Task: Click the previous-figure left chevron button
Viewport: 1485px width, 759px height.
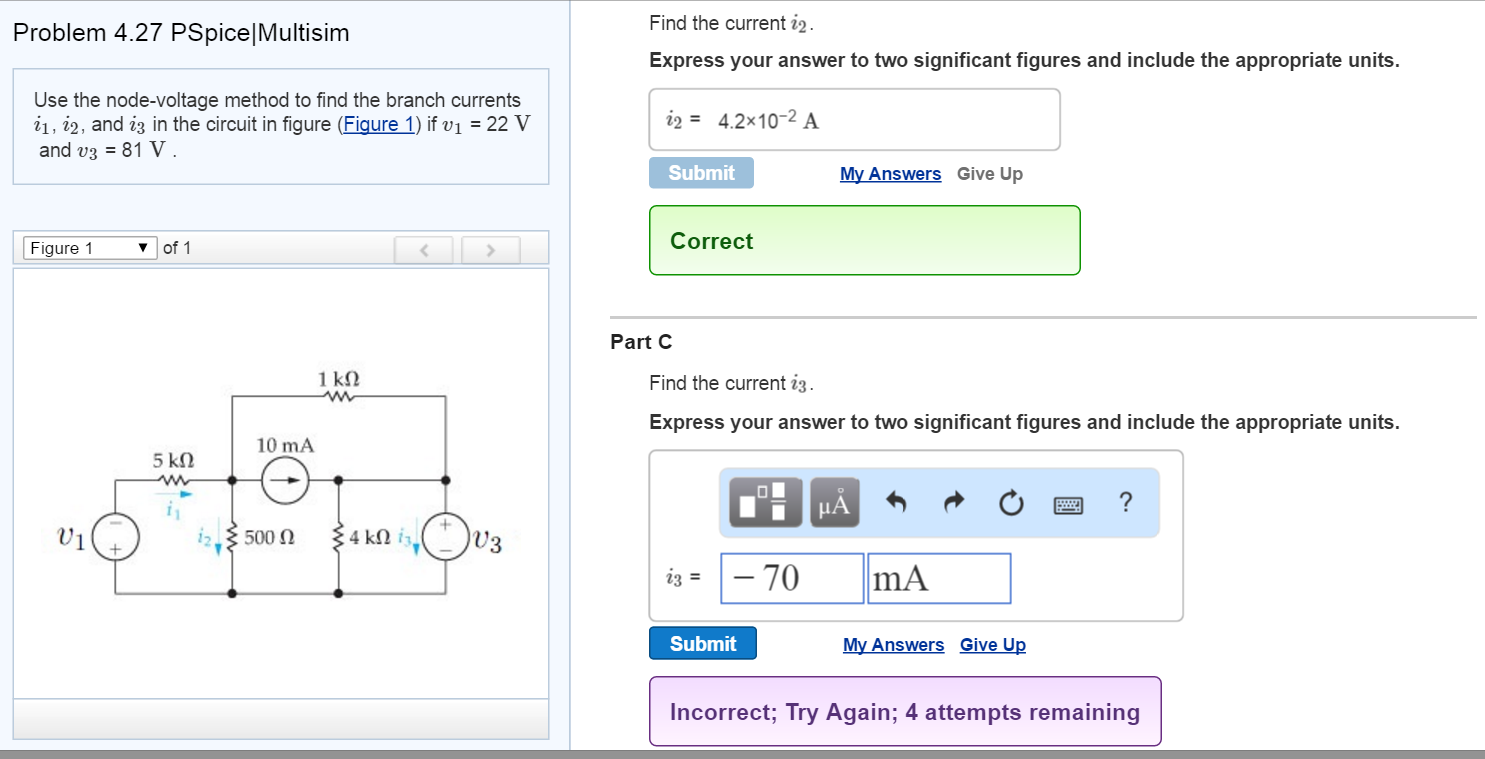Action: tap(423, 248)
